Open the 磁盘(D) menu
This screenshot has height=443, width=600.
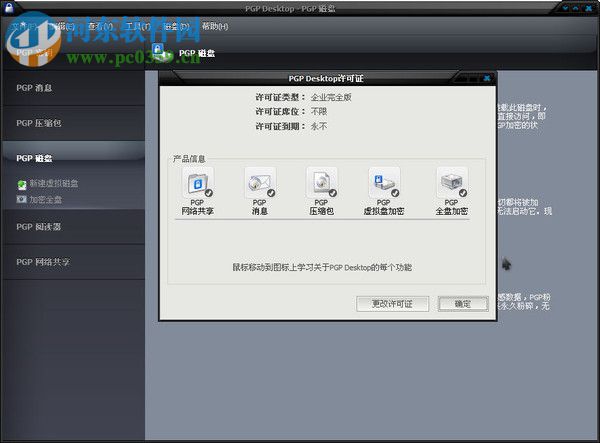[x=176, y=26]
